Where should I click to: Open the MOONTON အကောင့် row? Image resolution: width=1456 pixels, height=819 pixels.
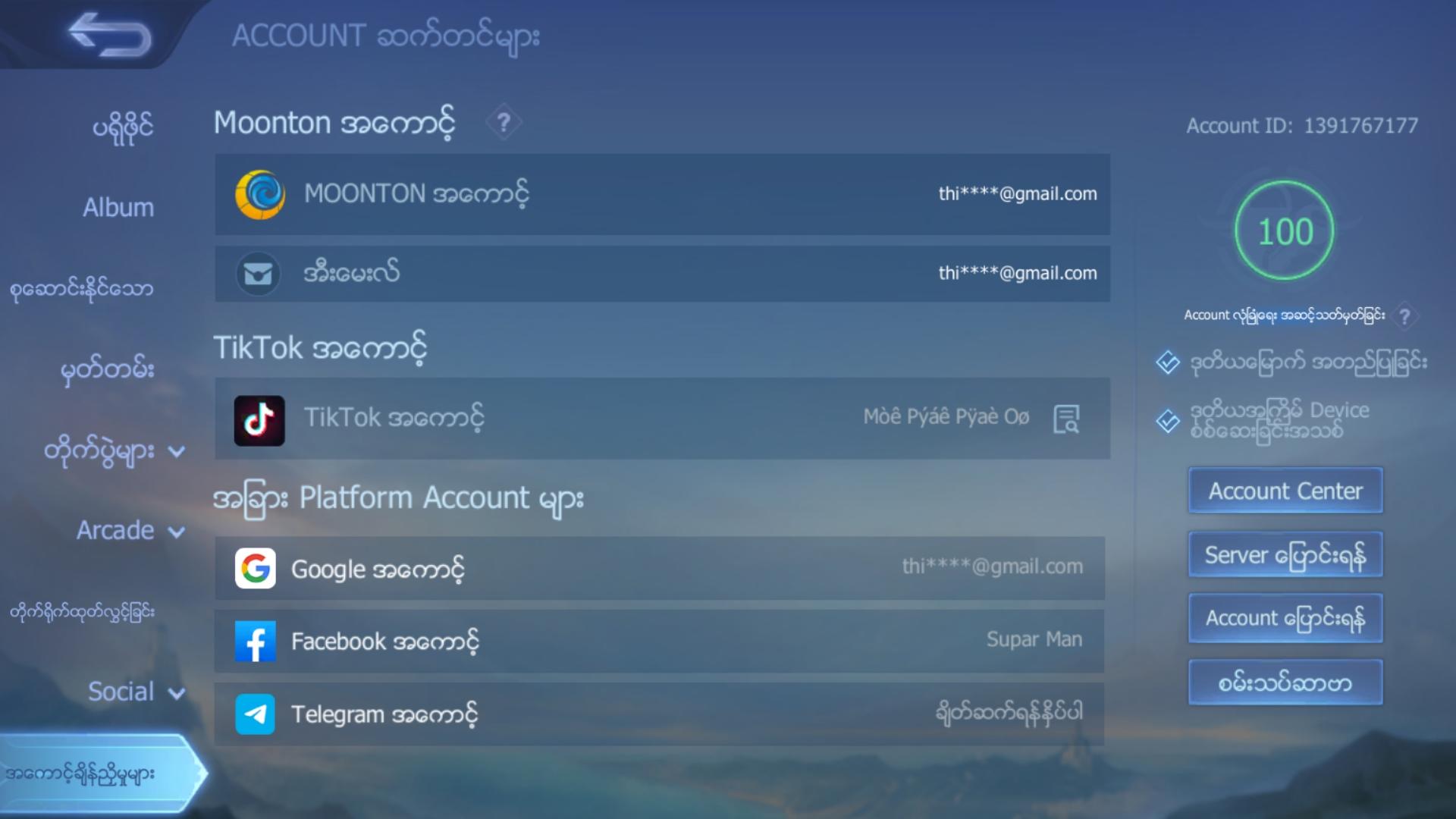point(662,194)
